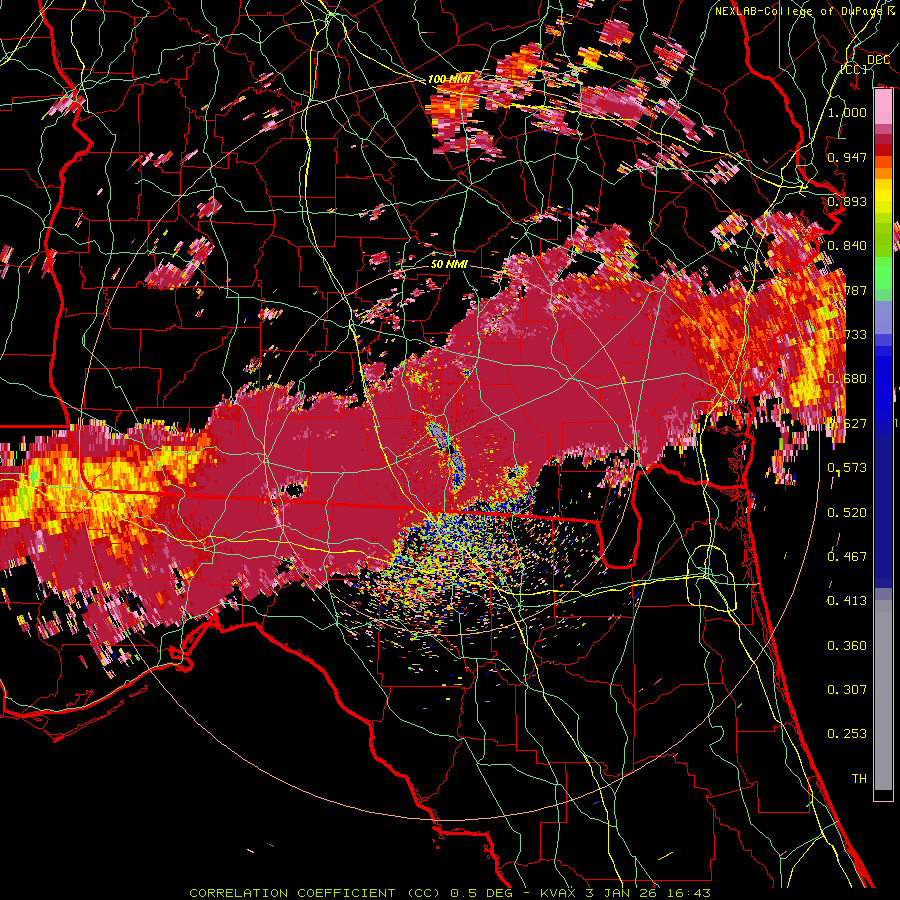Select the 0.893 scale value
Image resolution: width=900 pixels, height=900 pixels.
[847, 201]
